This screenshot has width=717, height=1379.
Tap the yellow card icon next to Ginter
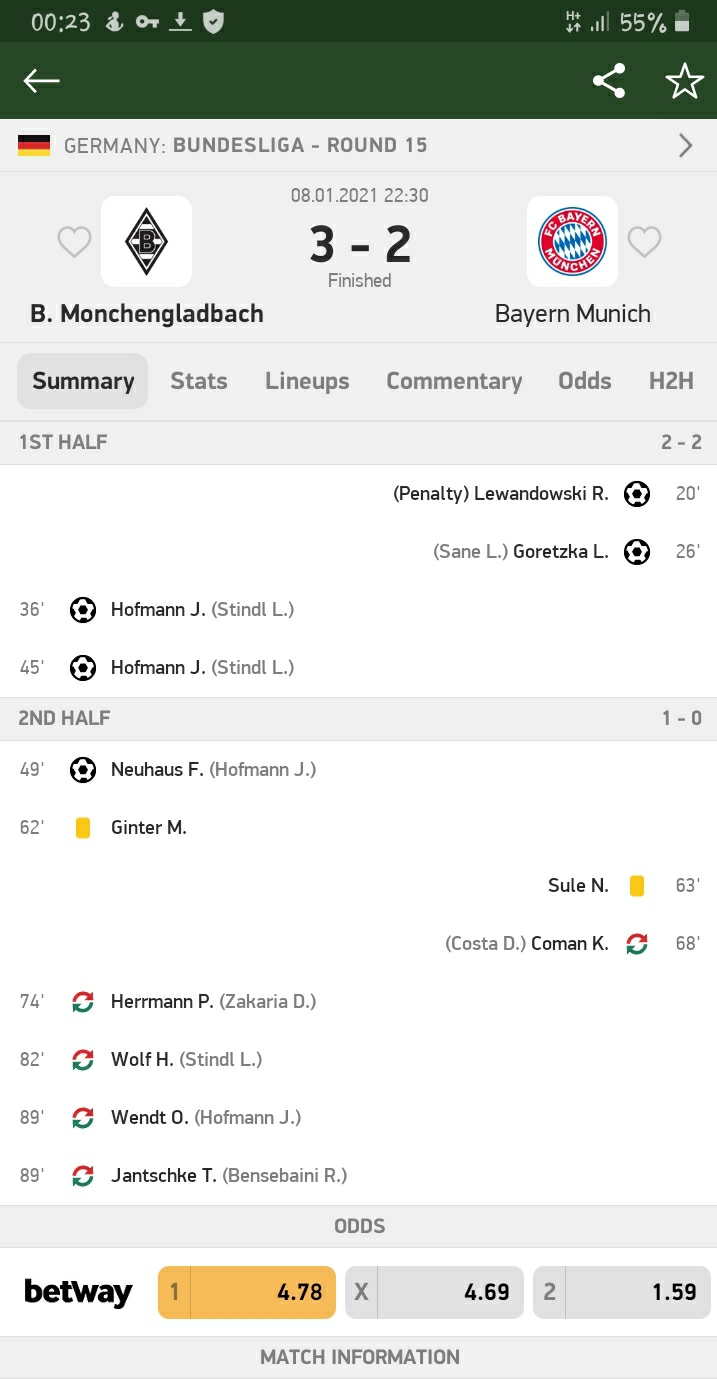pyautogui.click(x=83, y=827)
